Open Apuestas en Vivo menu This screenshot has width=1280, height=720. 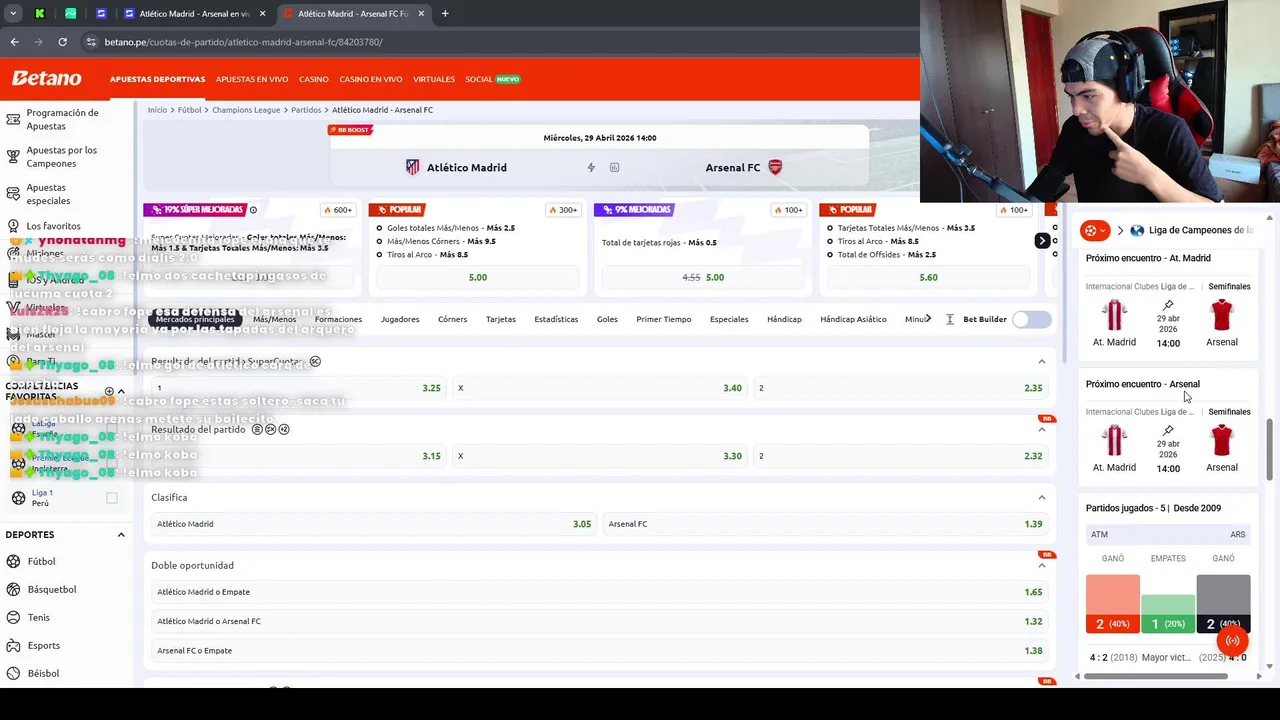252,79
